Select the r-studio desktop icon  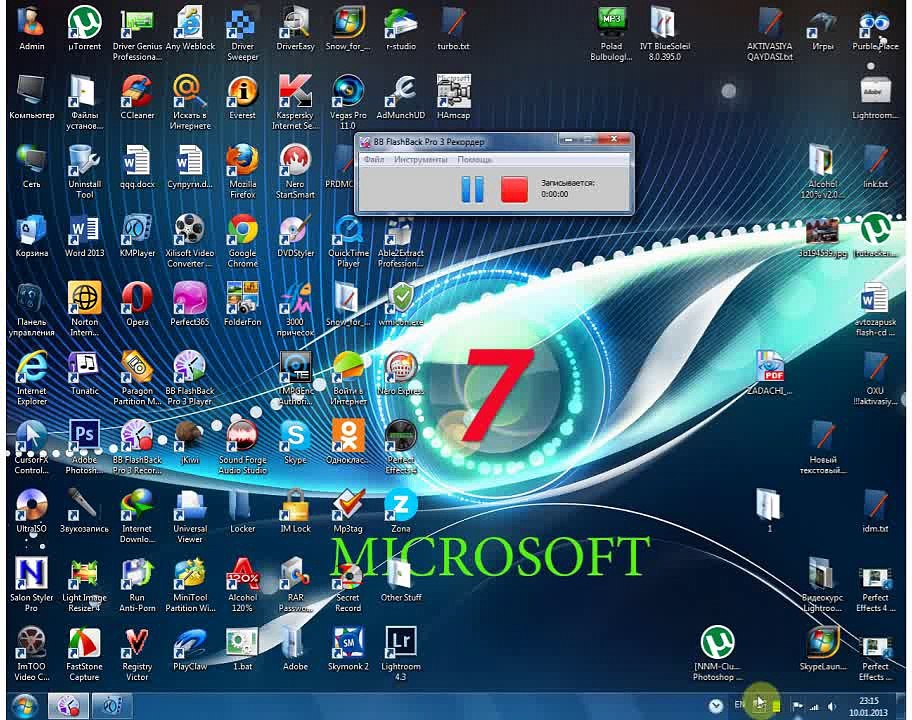click(401, 29)
